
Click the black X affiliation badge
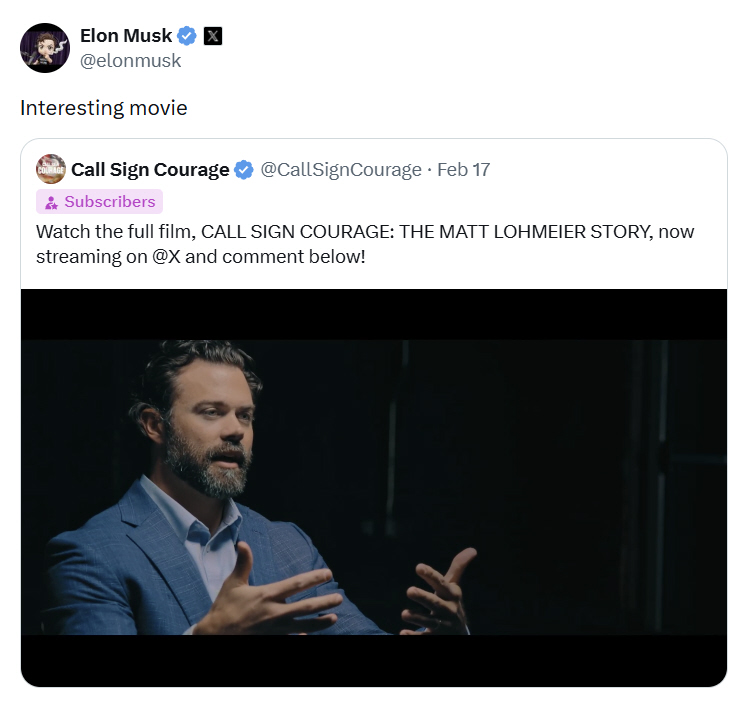click(213, 36)
